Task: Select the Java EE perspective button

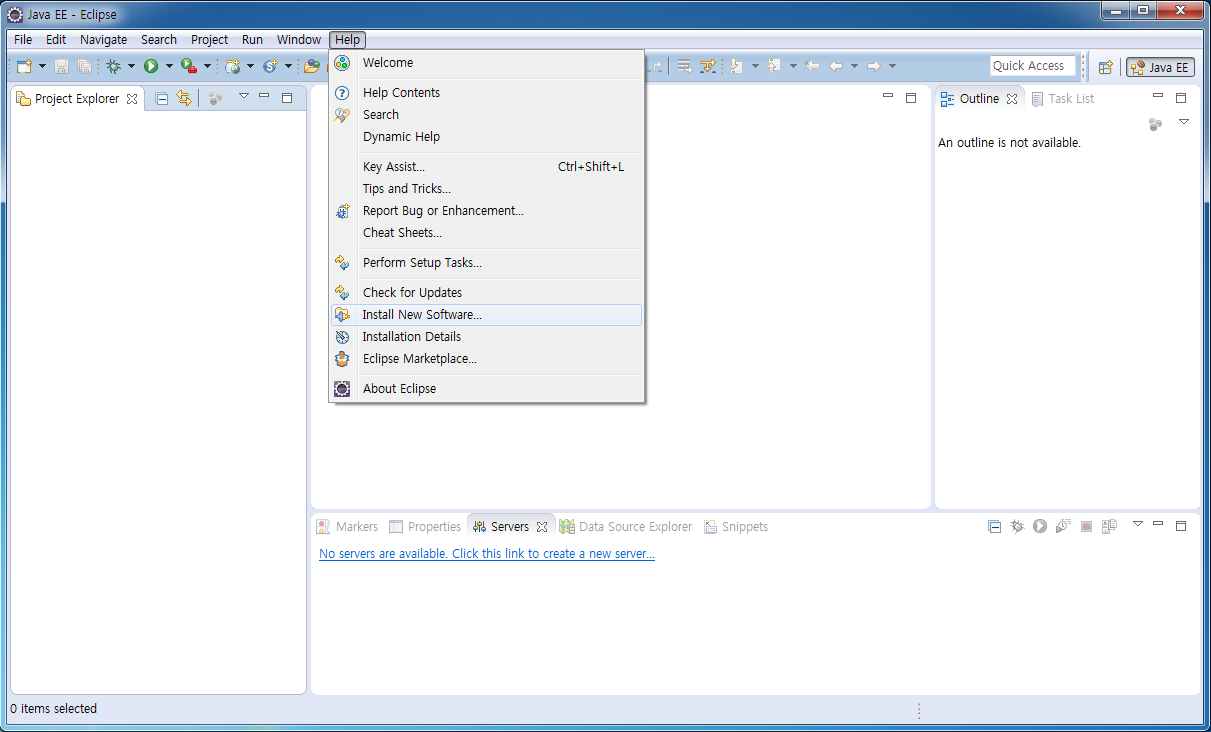Action: coord(1160,67)
